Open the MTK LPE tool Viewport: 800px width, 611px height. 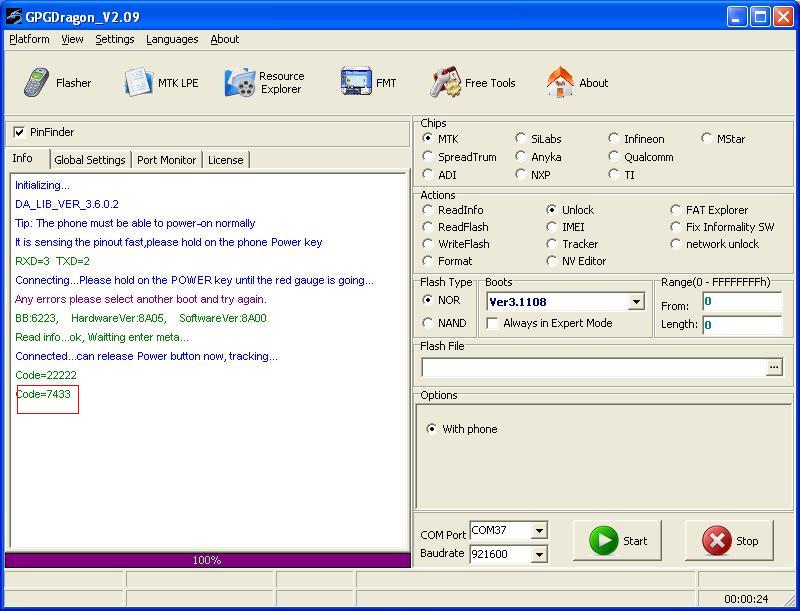(x=161, y=83)
